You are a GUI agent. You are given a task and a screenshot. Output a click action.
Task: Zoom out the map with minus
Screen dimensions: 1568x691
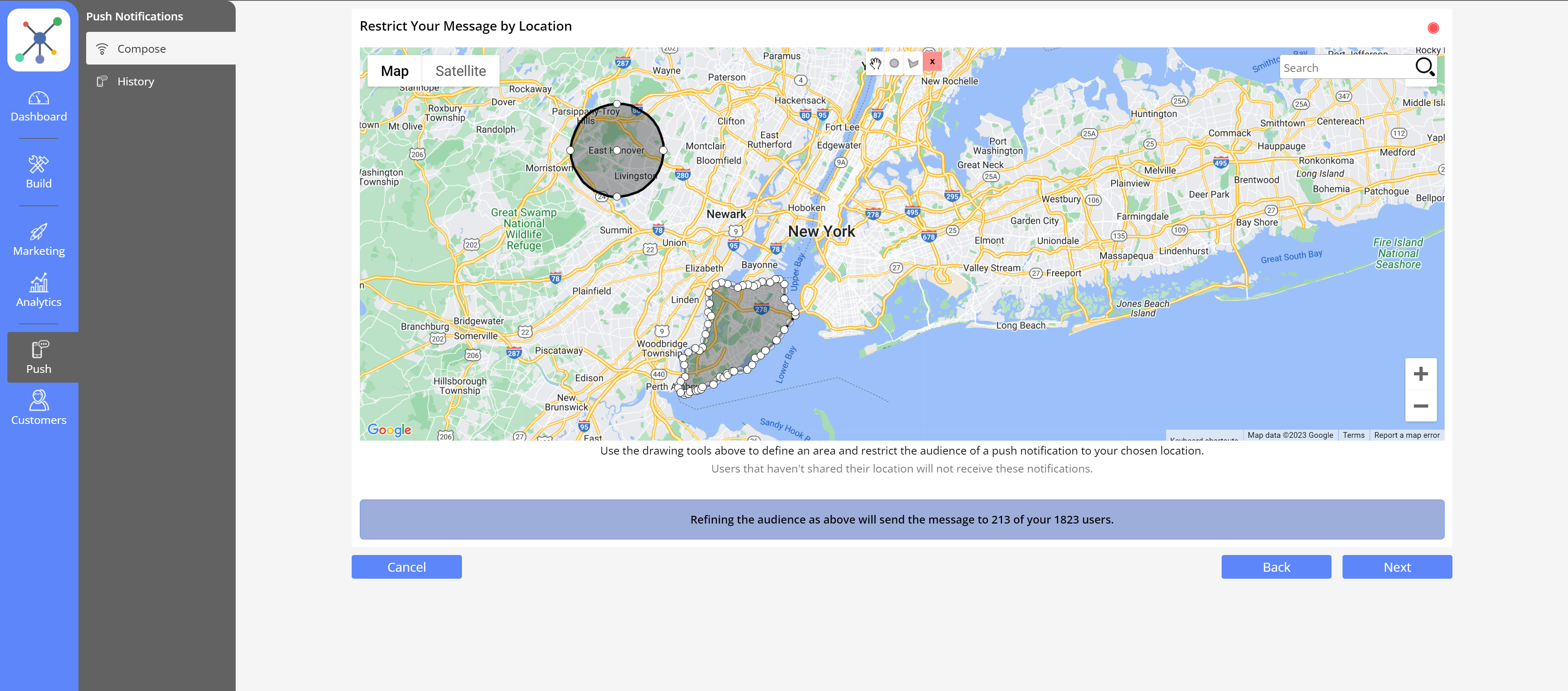pos(1421,406)
